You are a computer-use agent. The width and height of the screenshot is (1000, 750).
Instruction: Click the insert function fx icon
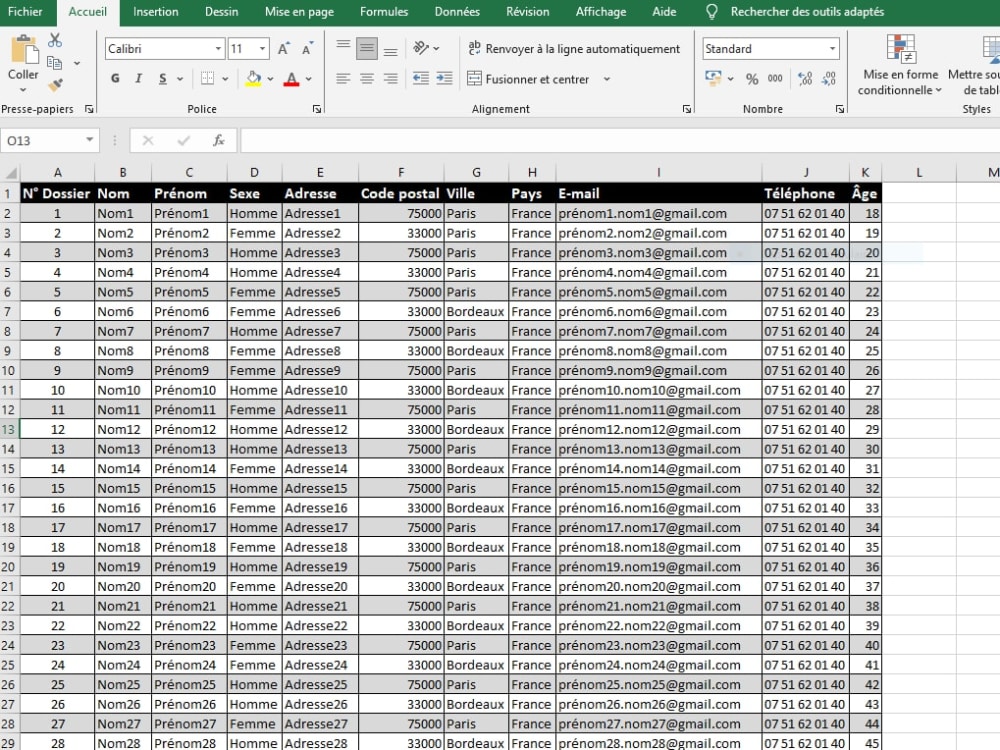point(218,140)
